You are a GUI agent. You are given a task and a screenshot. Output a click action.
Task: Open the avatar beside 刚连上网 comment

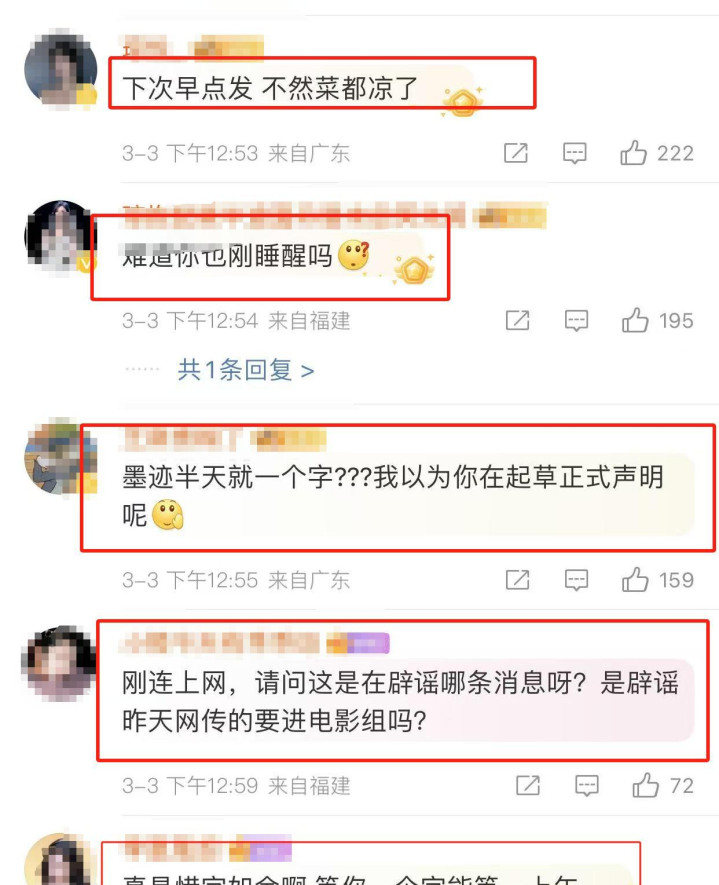pyautogui.click(x=58, y=663)
